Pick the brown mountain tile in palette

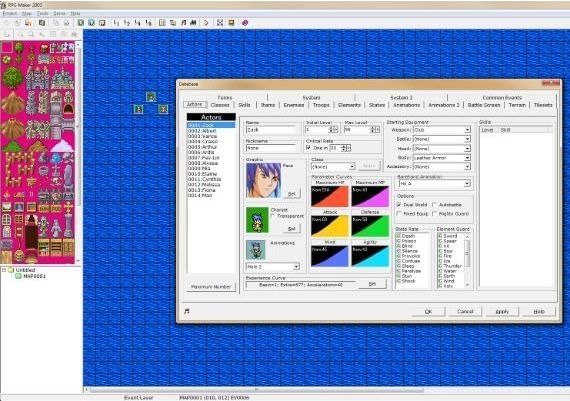(x=13, y=102)
